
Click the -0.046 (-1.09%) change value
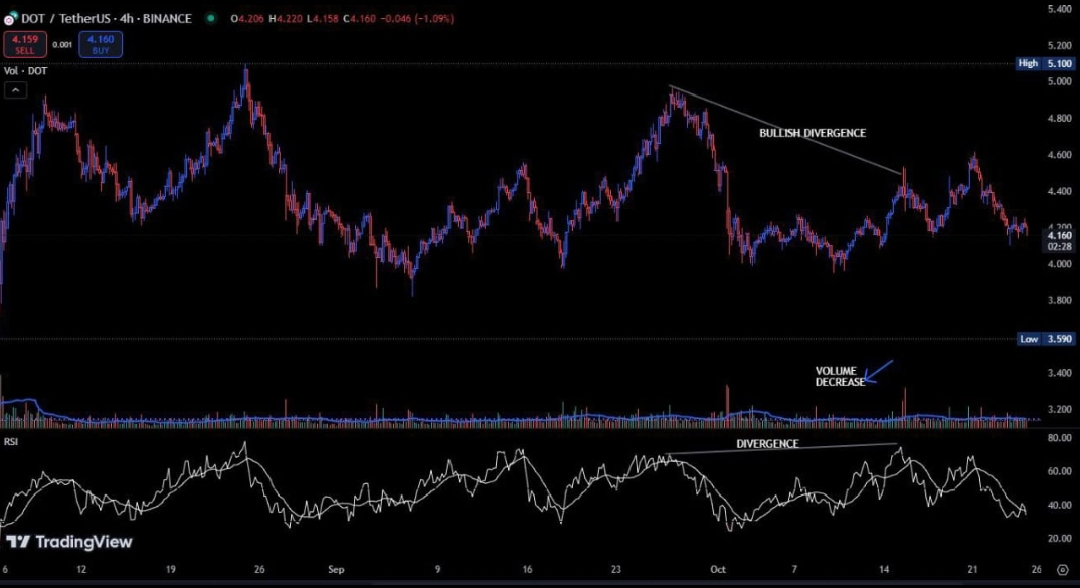(x=417, y=19)
